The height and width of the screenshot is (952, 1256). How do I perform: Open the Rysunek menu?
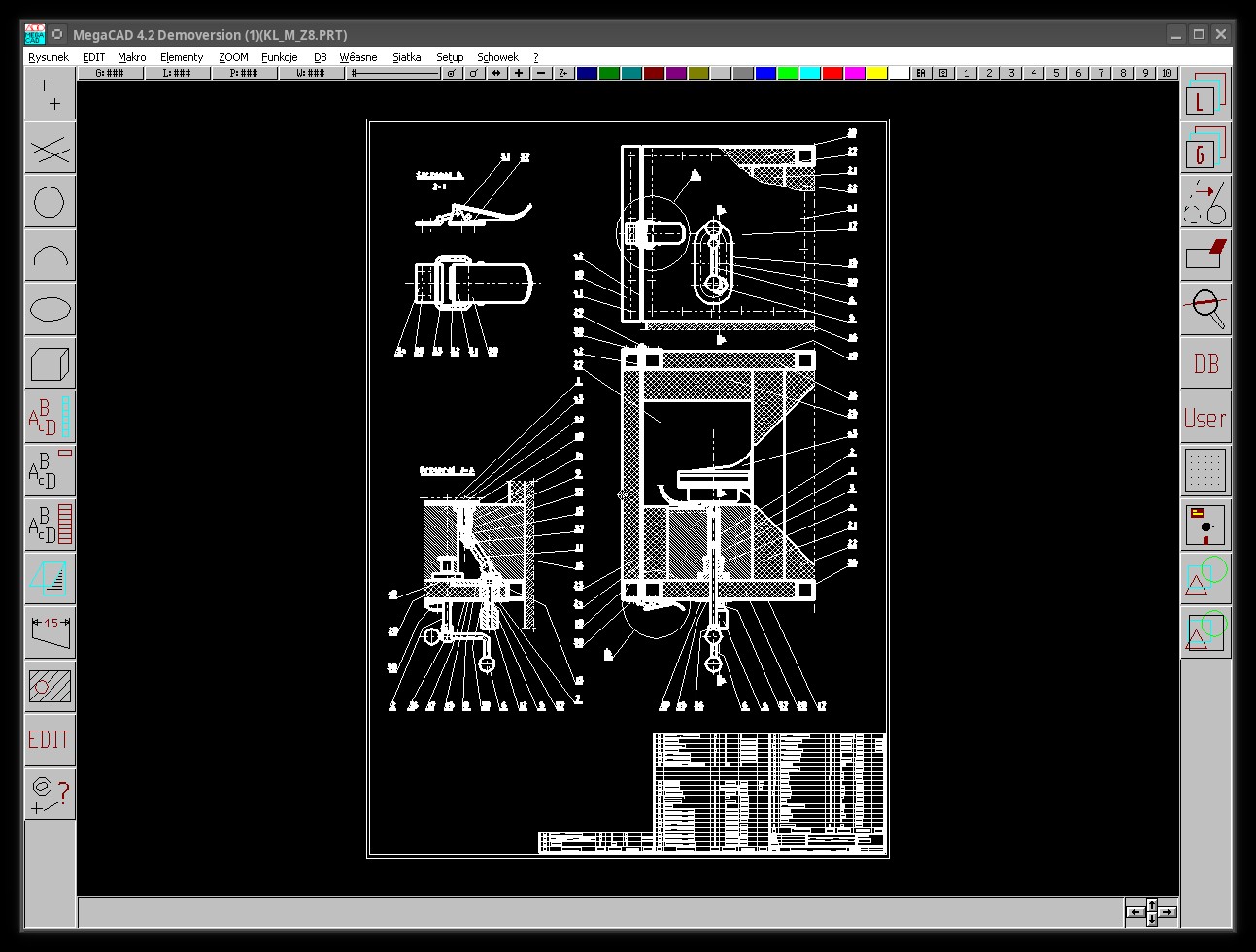point(49,57)
